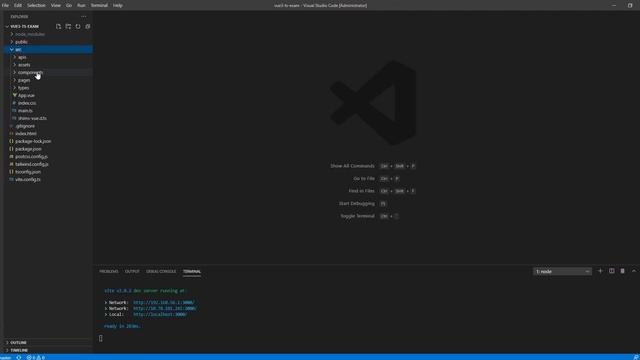Click the New File icon in Explorer header
The width and height of the screenshot is (640, 360).
[58, 27]
